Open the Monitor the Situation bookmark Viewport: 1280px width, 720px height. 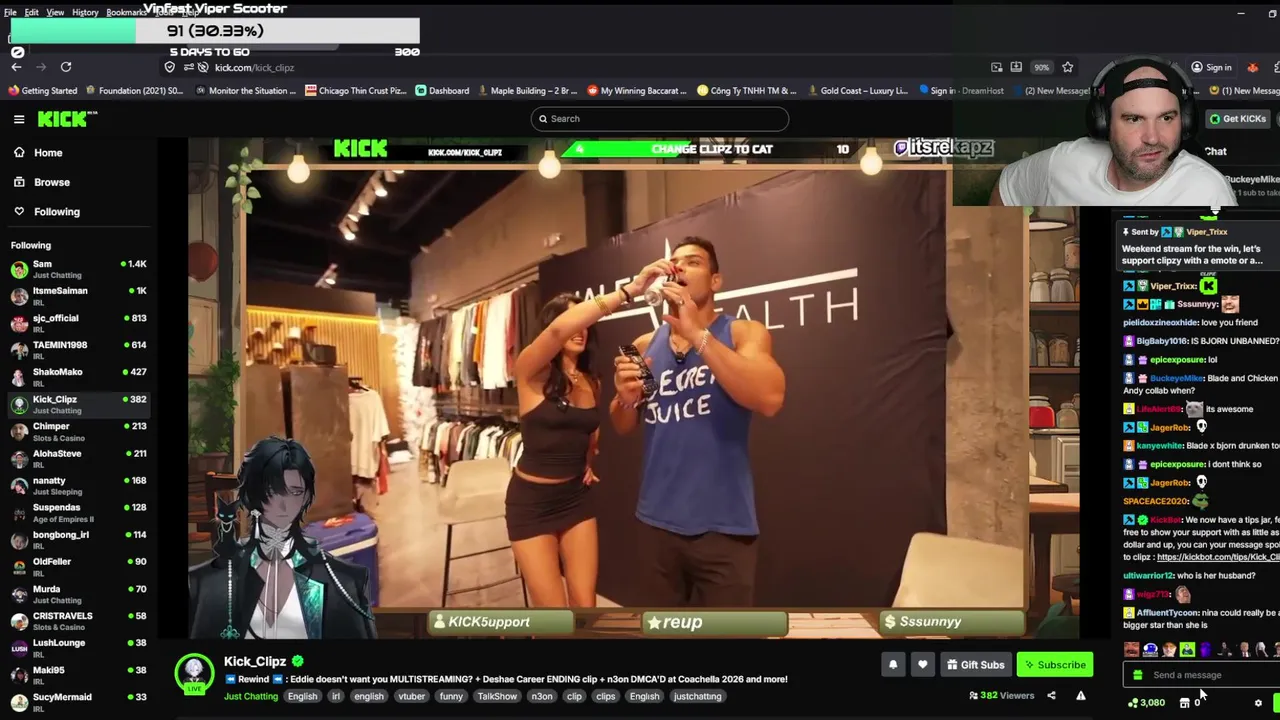coord(245,91)
